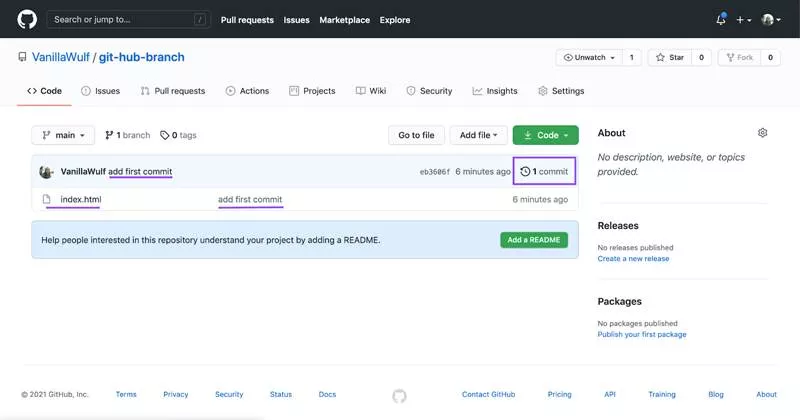Open footer Status link

(281, 394)
